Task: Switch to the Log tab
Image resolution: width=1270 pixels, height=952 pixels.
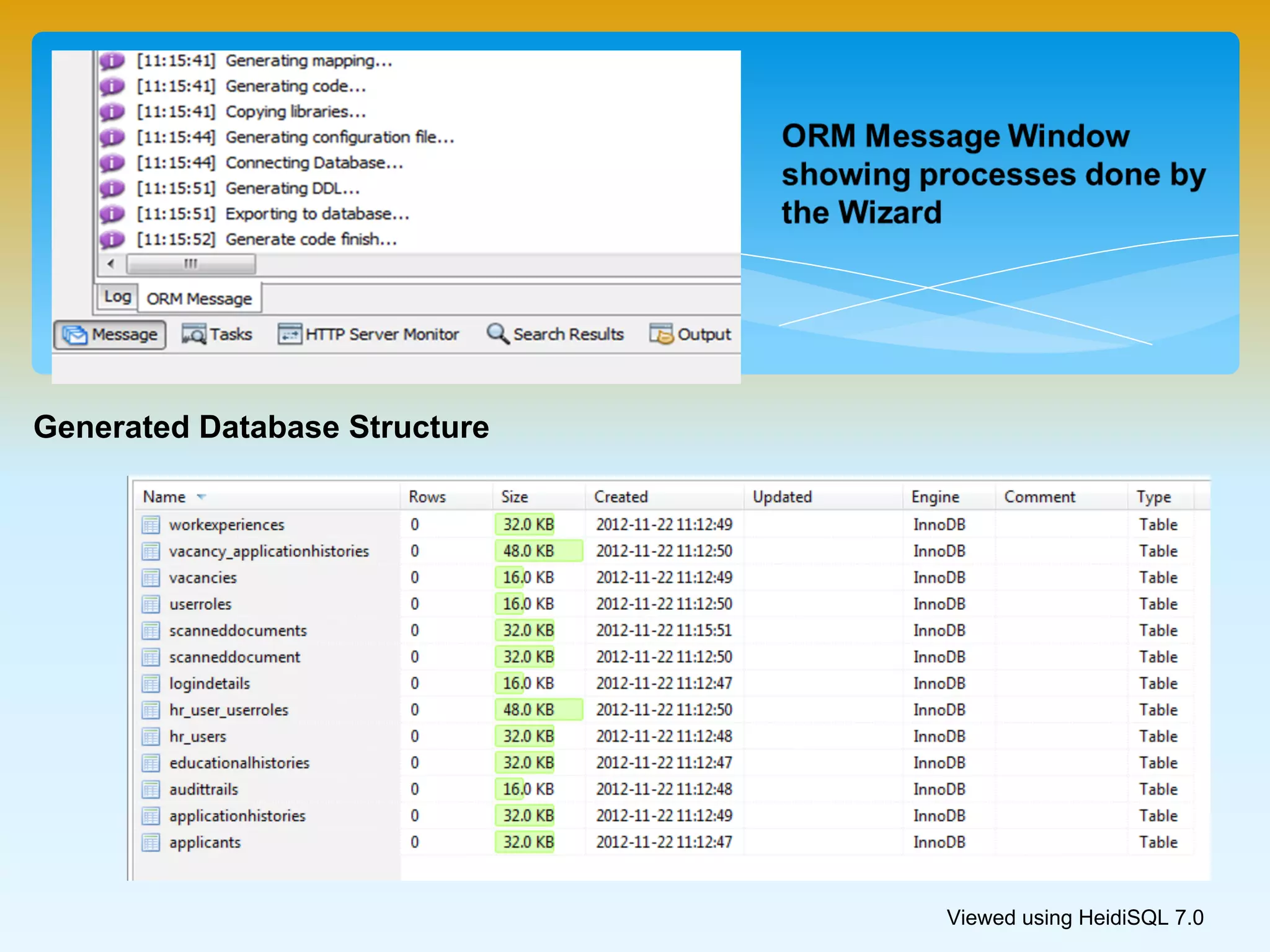Action: tap(117, 296)
